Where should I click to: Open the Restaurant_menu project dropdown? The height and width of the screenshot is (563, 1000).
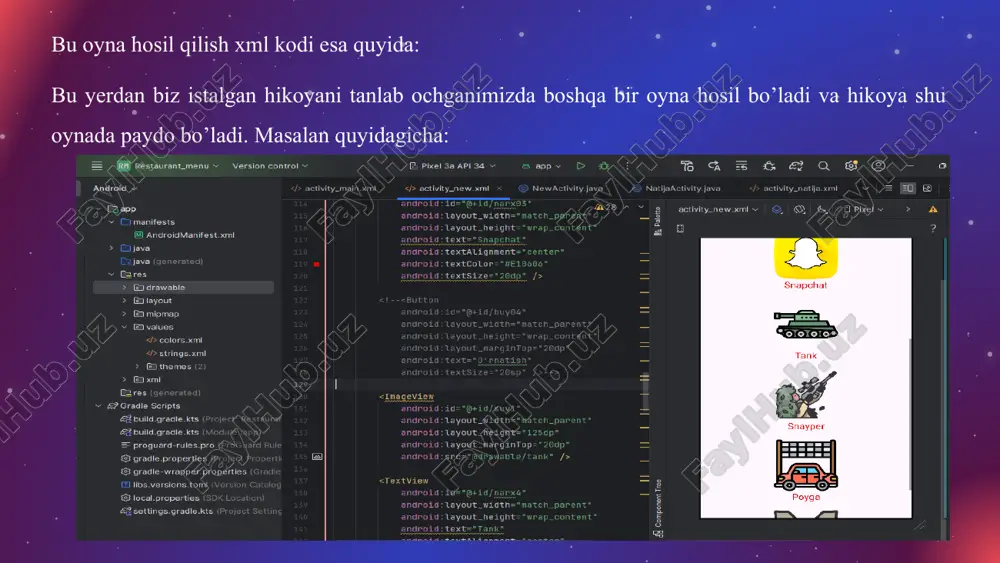tap(168, 166)
